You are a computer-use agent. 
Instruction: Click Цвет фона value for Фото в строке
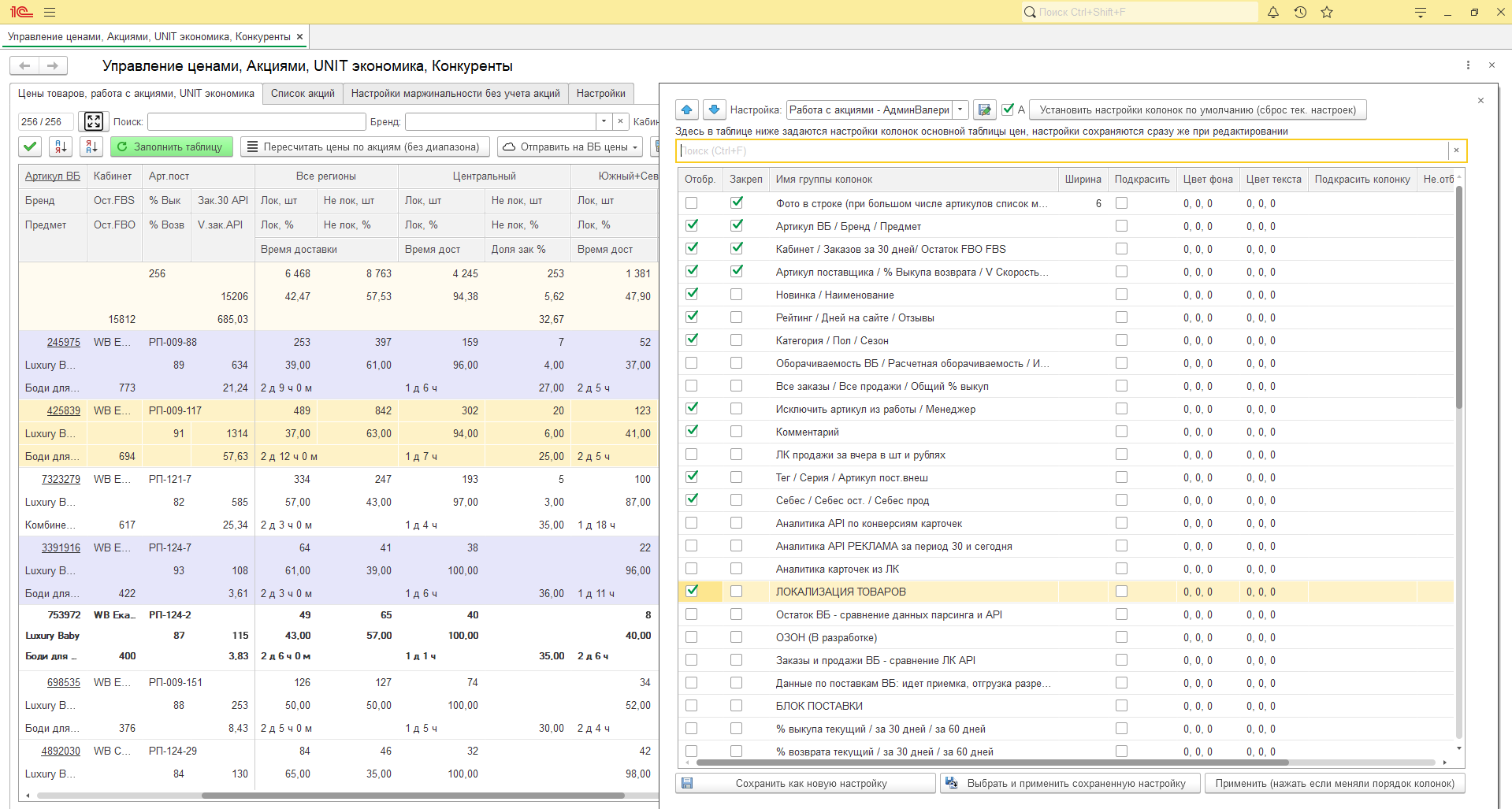[1198, 203]
